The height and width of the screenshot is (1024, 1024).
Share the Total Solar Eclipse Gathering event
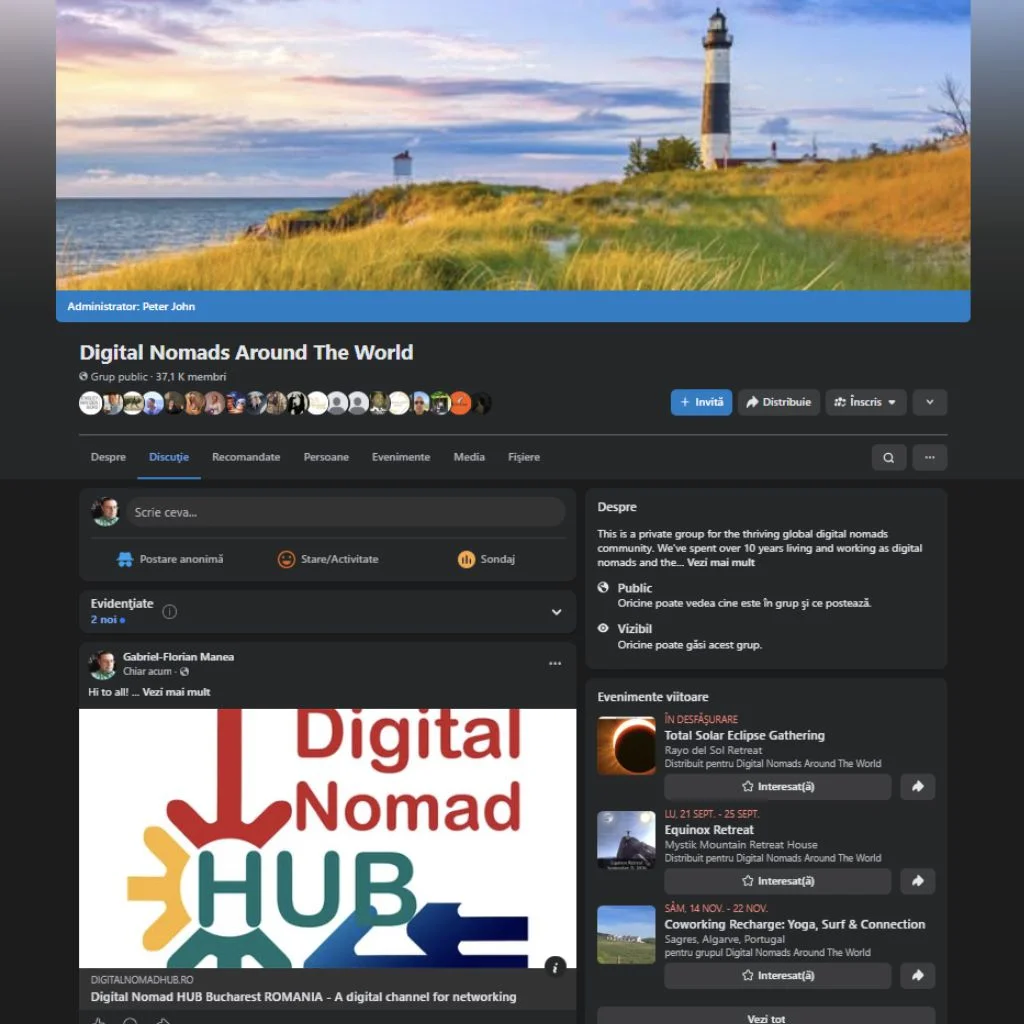pos(917,786)
